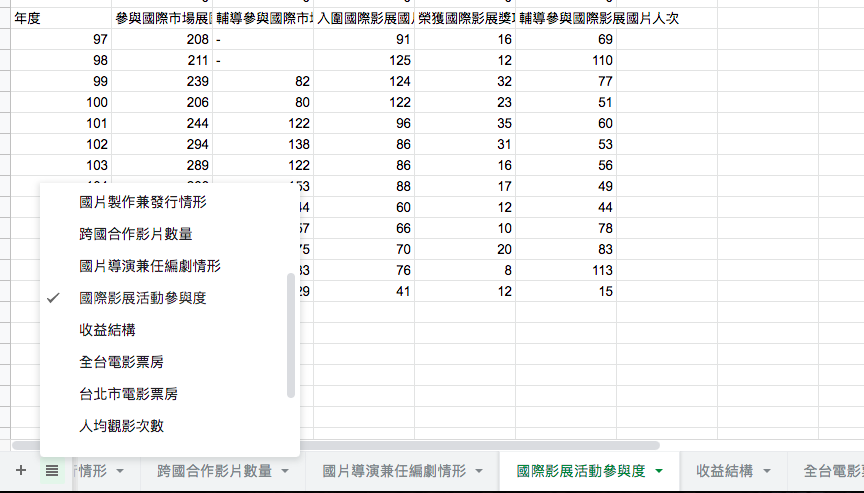Click the add sheet plus icon
Image resolution: width=864 pixels, height=493 pixels.
tap(20, 470)
